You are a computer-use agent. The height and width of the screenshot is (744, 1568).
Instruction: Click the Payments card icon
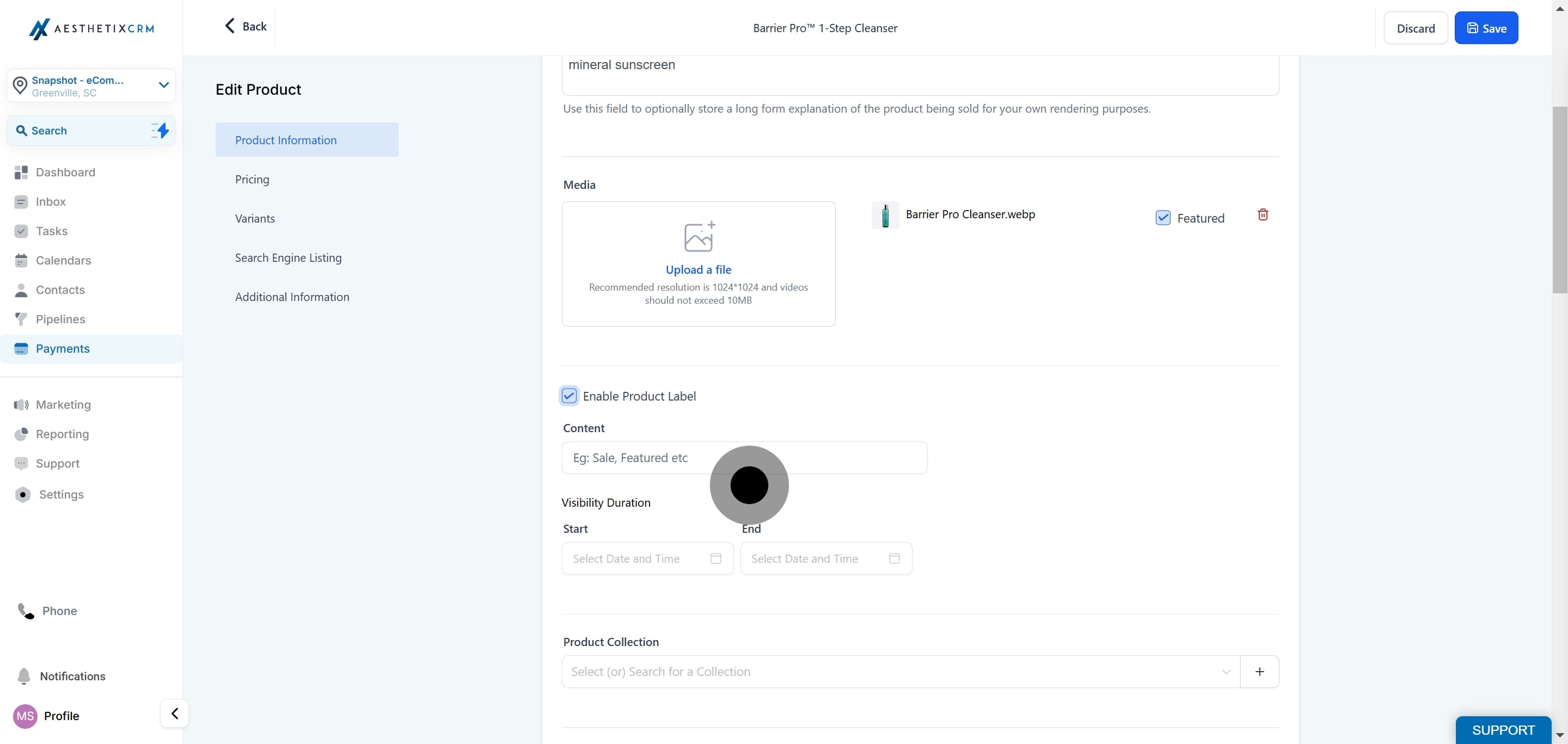click(x=21, y=348)
